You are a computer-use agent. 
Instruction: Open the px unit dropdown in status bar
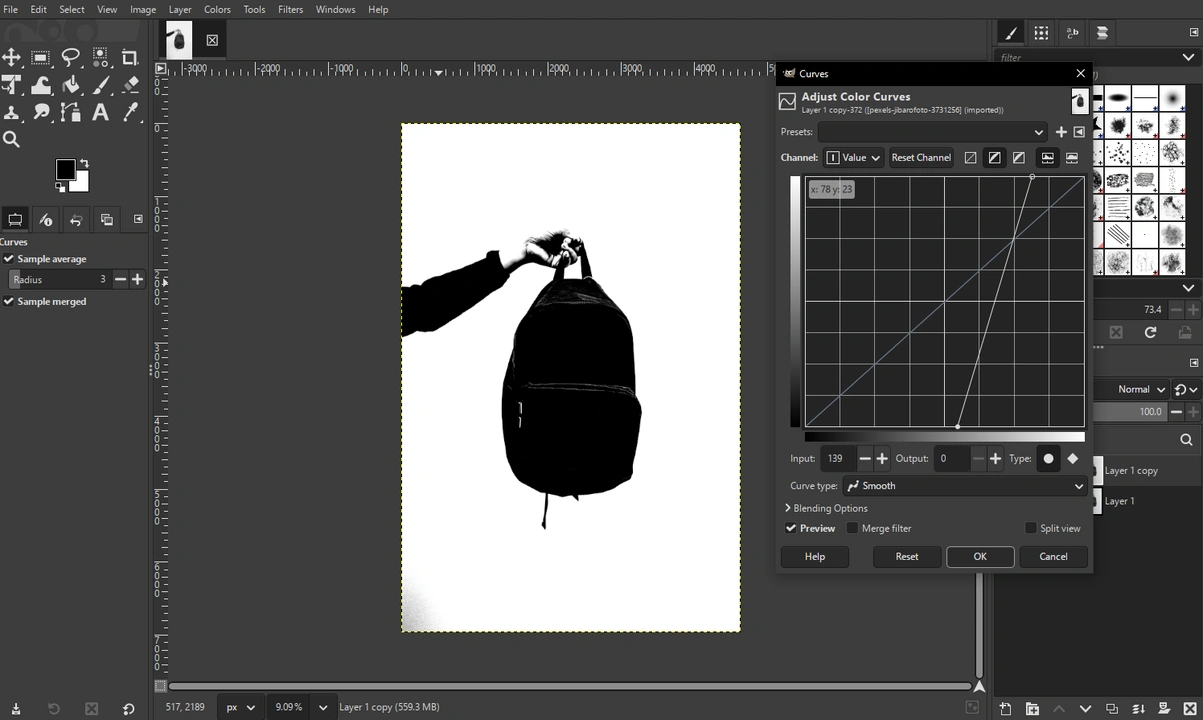click(240, 707)
